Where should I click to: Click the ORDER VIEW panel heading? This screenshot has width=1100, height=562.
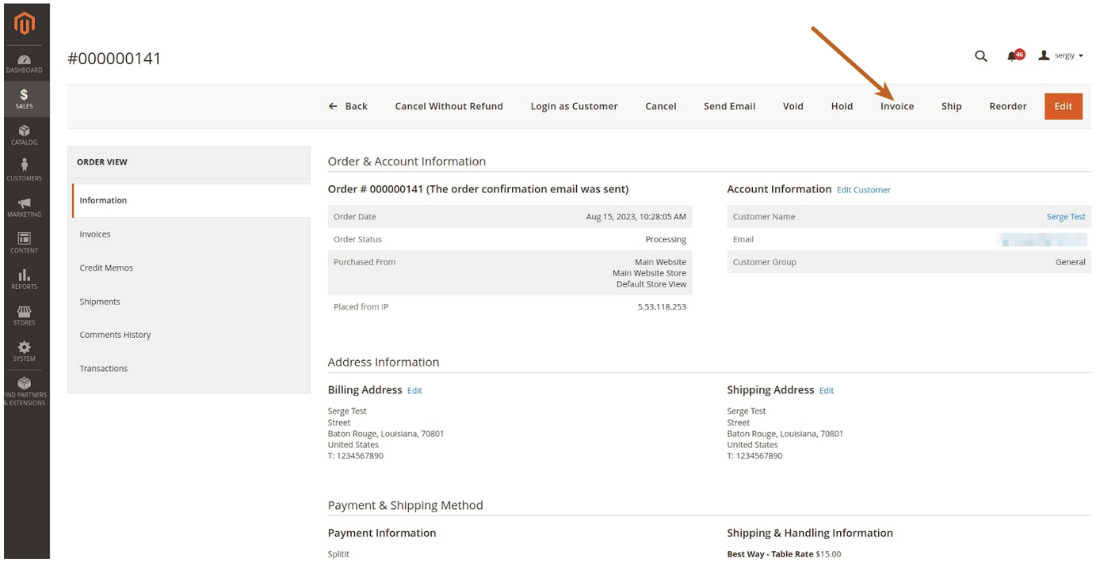(102, 162)
